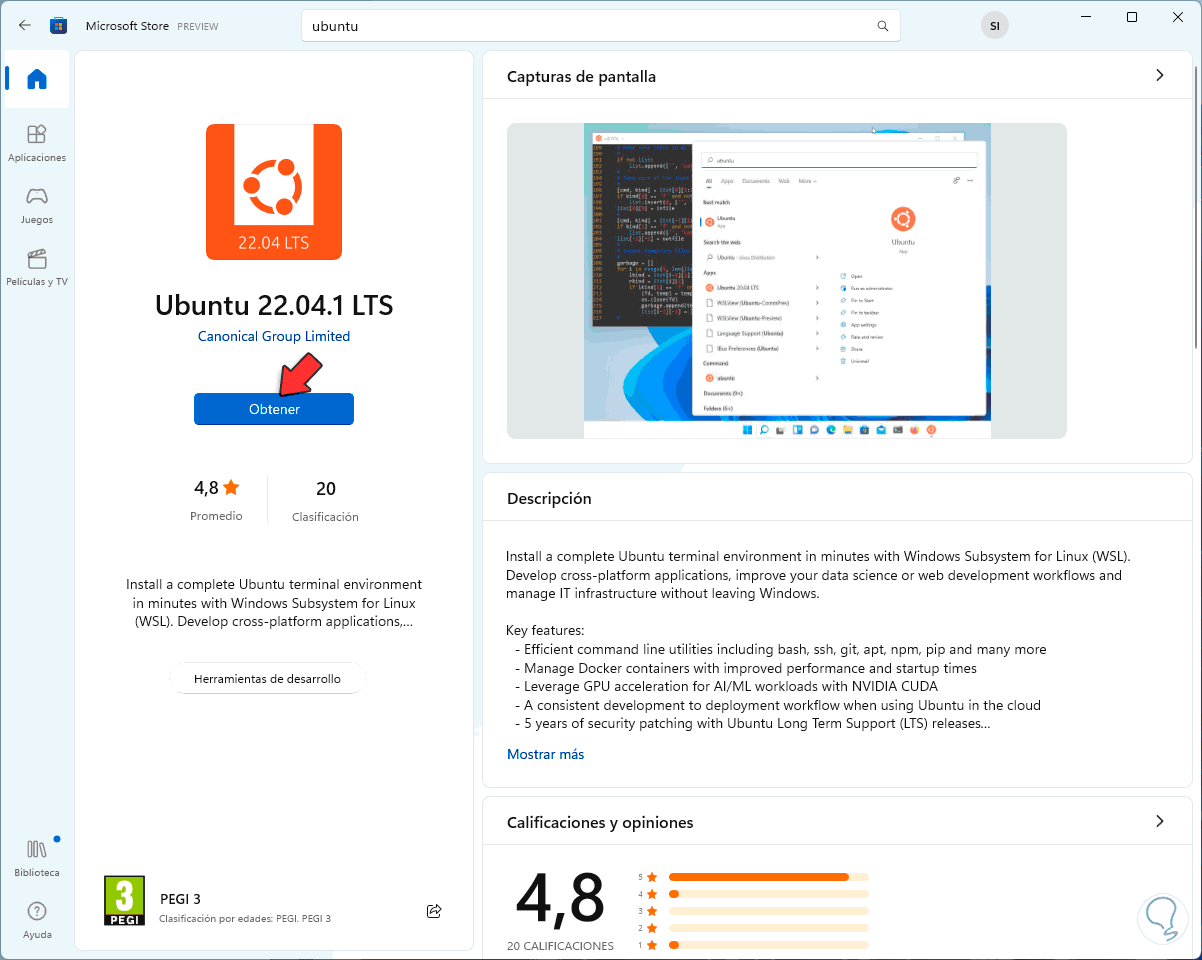Click the Clasificación por edades PEGI 3 text
This screenshot has width=1202, height=960.
(x=245, y=918)
